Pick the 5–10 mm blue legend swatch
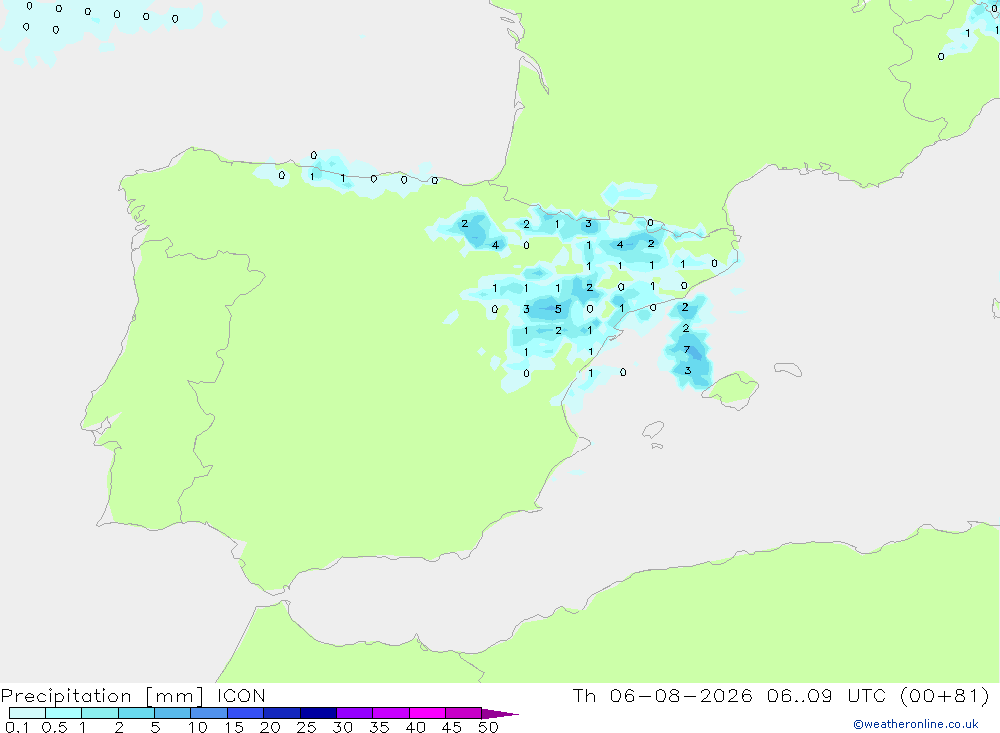This screenshot has width=1000, height=733. point(173,713)
